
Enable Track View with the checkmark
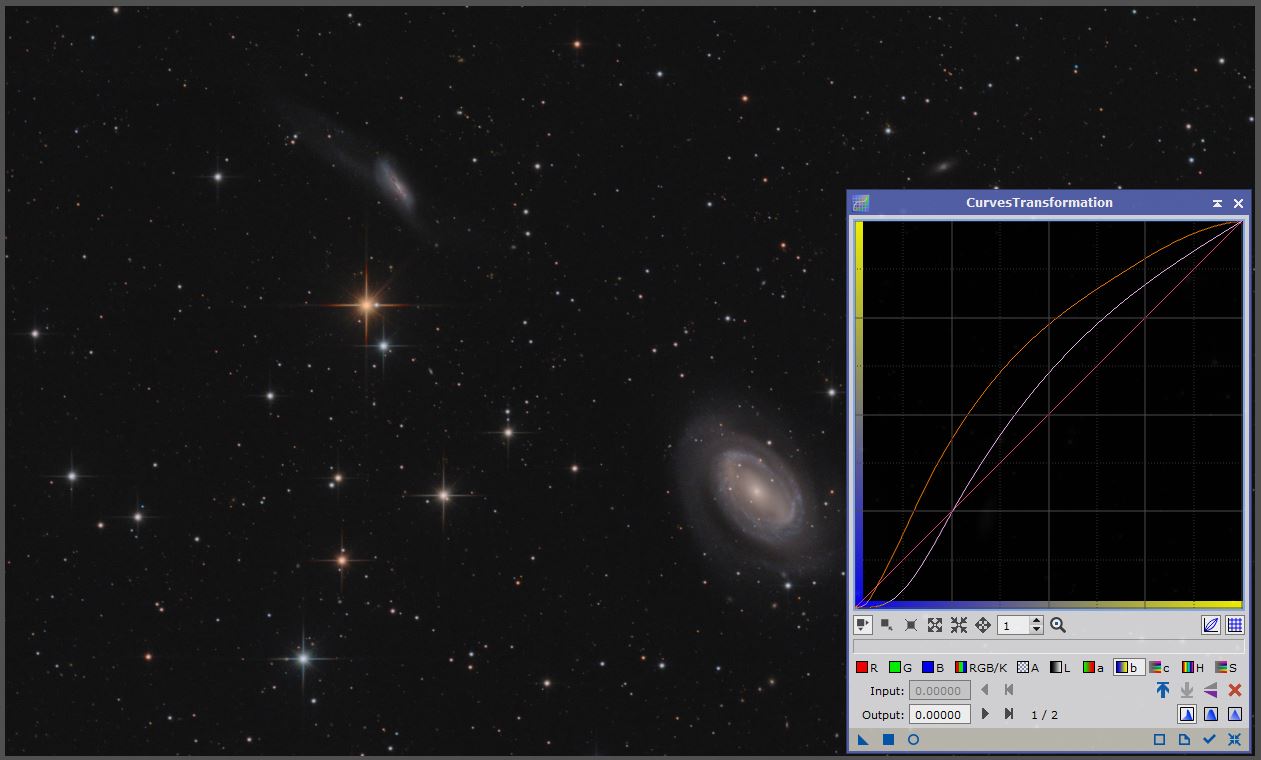pyautogui.click(x=1210, y=738)
